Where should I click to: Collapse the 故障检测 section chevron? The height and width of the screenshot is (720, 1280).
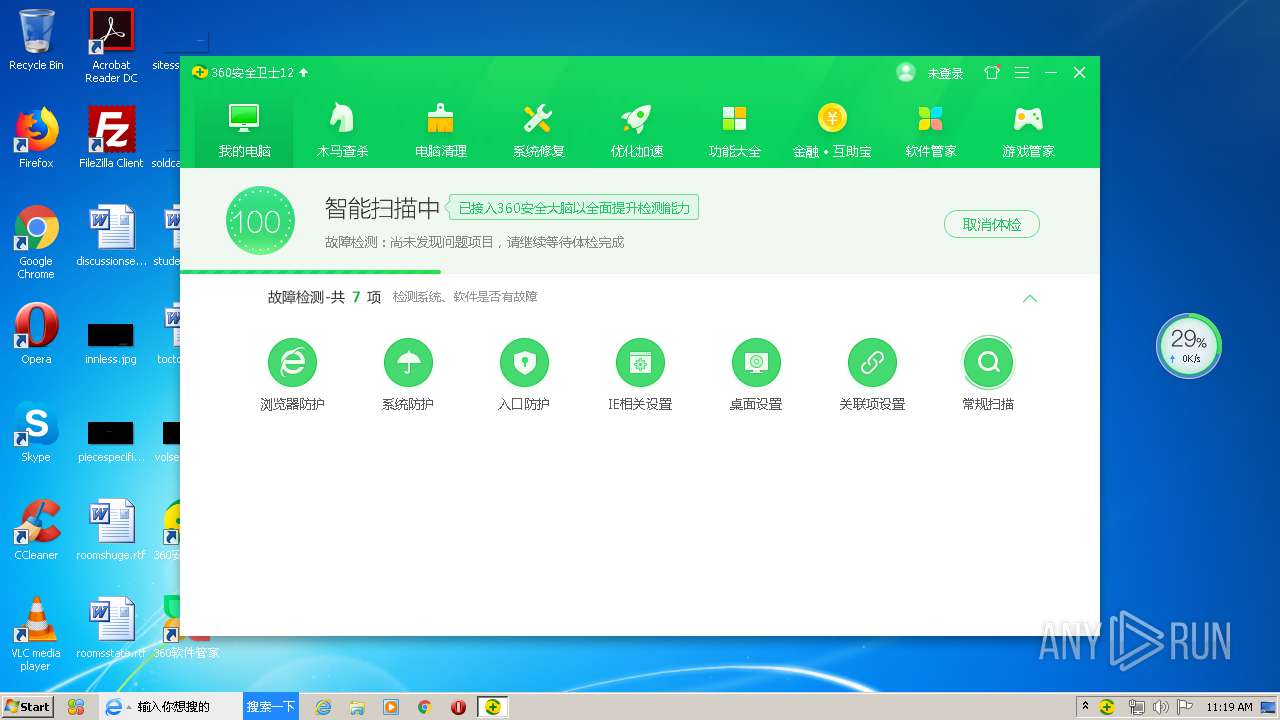[1030, 298]
